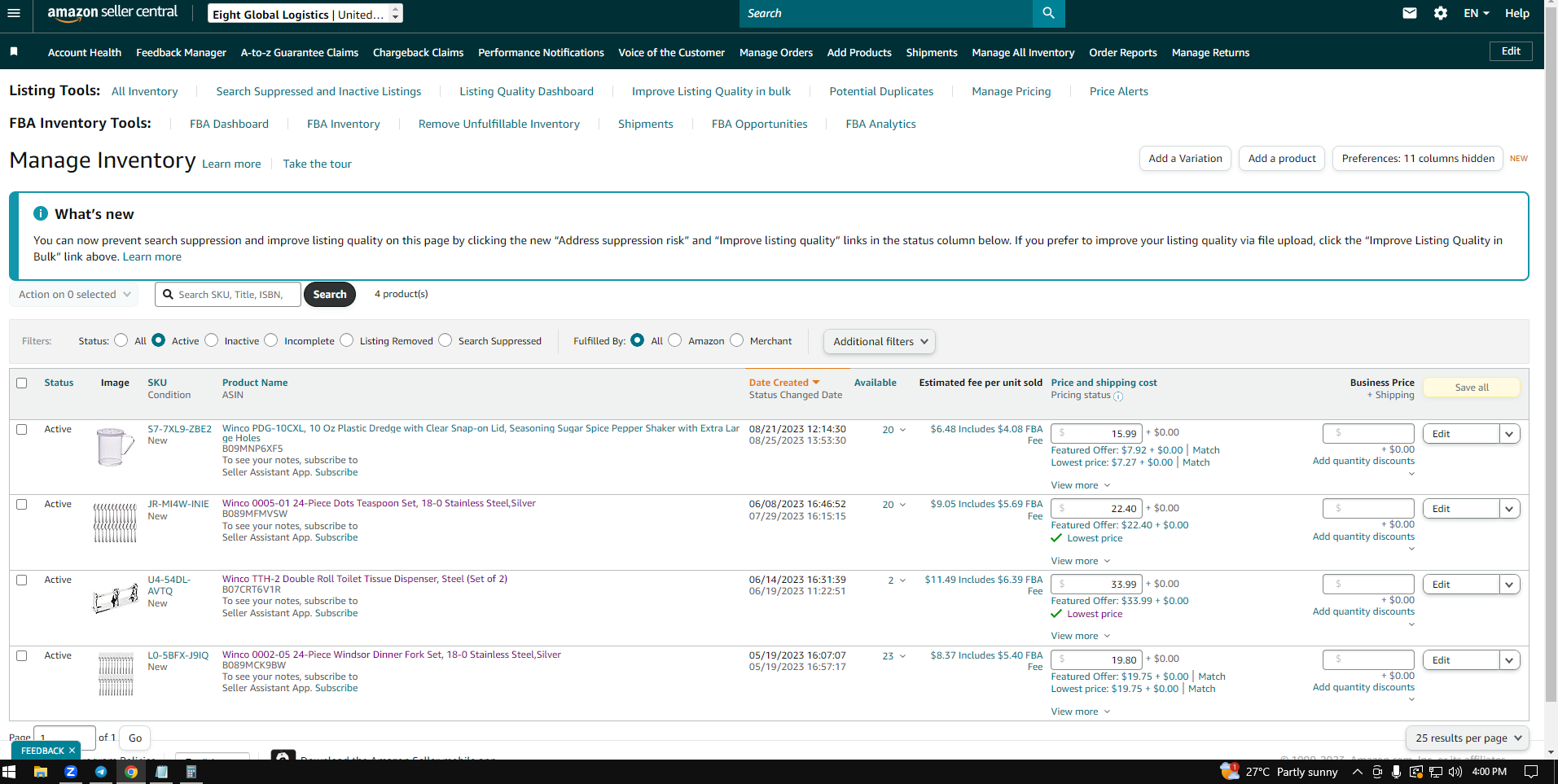This screenshot has height=784, width=1558.
Task: Click the Winco Plastic Dredge product thumbnail
Action: (x=115, y=447)
